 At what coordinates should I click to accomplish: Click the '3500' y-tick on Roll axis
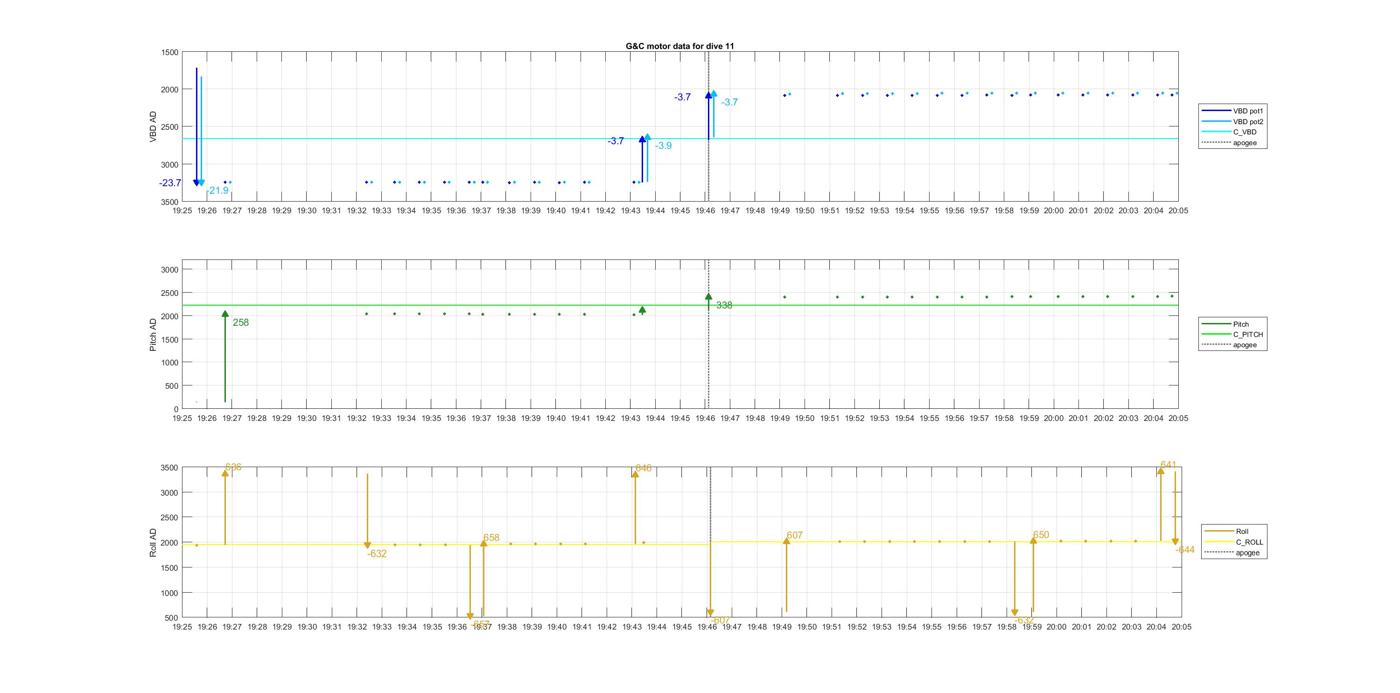(x=169, y=468)
